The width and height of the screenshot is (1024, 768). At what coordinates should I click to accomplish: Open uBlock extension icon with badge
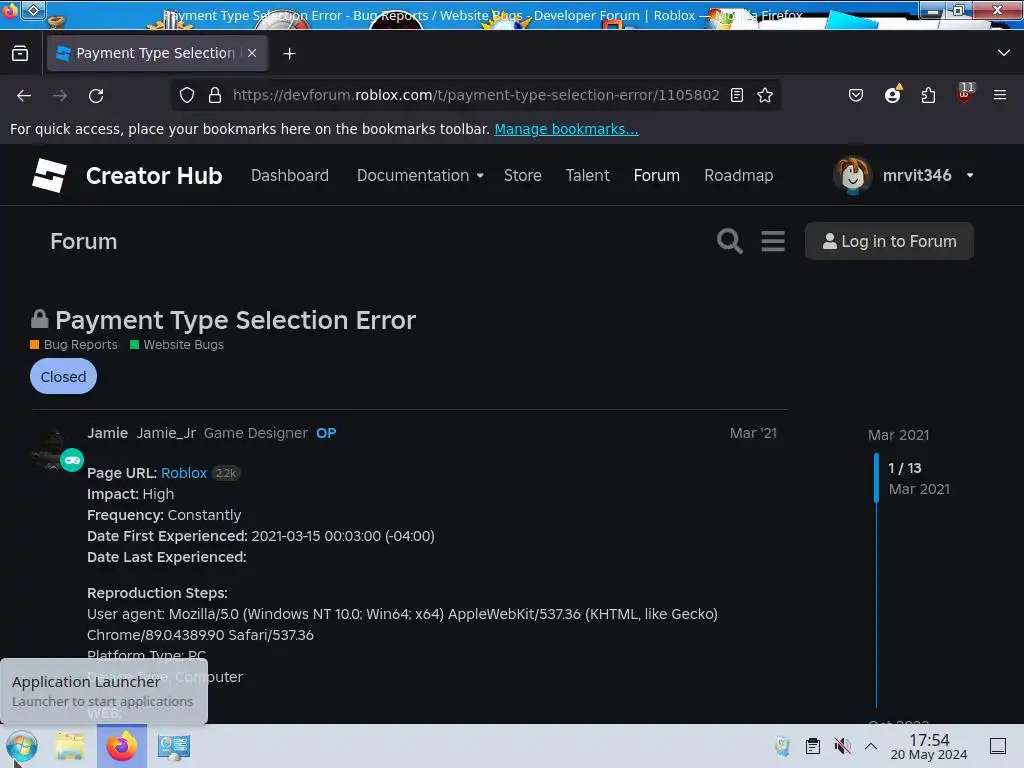coord(965,93)
